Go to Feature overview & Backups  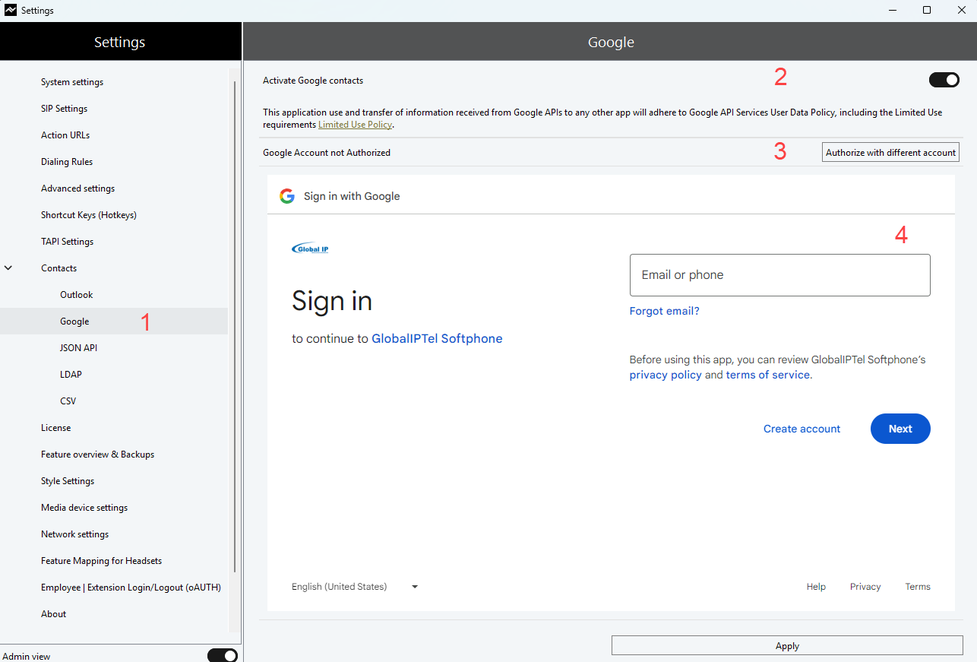98,454
